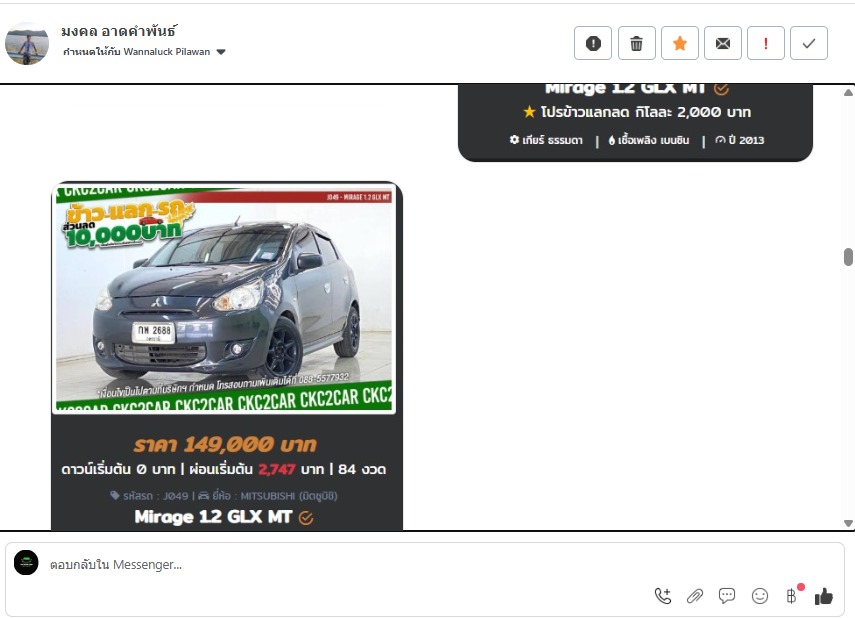This screenshot has width=855, height=618.
Task: Open contact profile photo of มงคล อาดคำพันธ์
Action: pos(27,44)
